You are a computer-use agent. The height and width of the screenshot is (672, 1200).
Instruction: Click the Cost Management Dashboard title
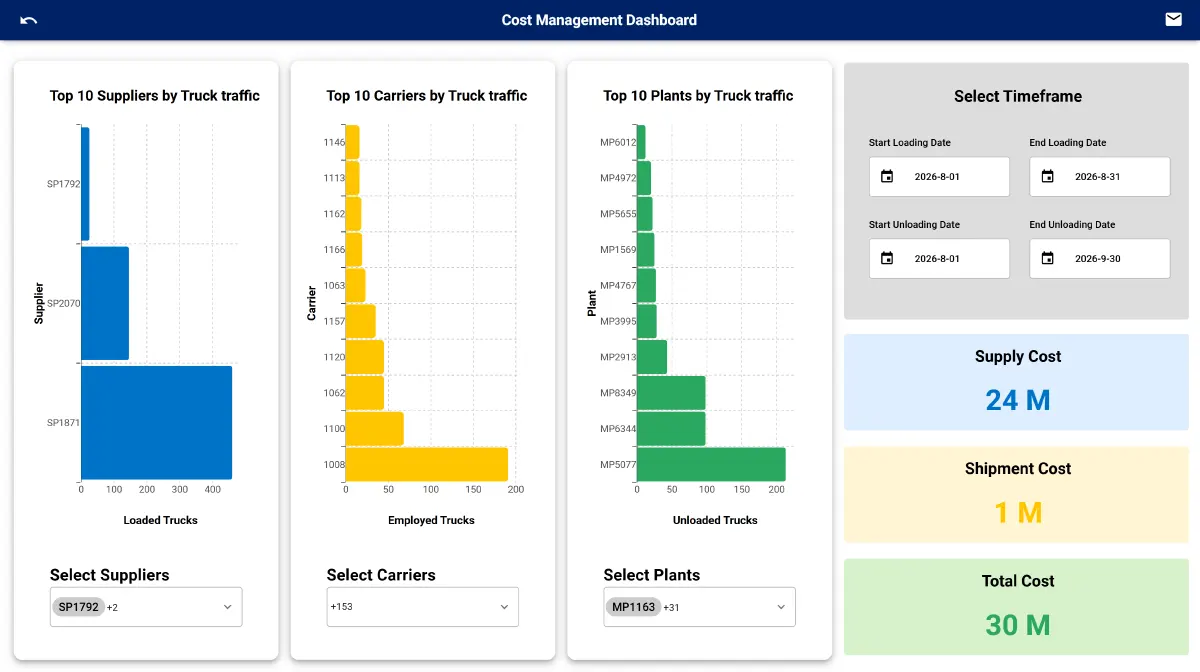click(599, 20)
